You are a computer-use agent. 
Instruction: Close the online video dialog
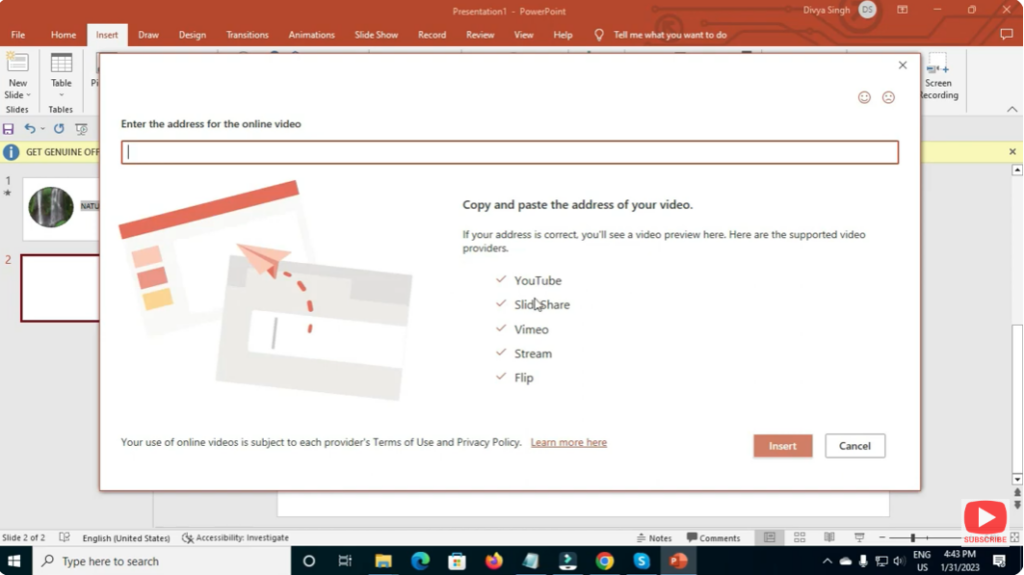(x=903, y=65)
